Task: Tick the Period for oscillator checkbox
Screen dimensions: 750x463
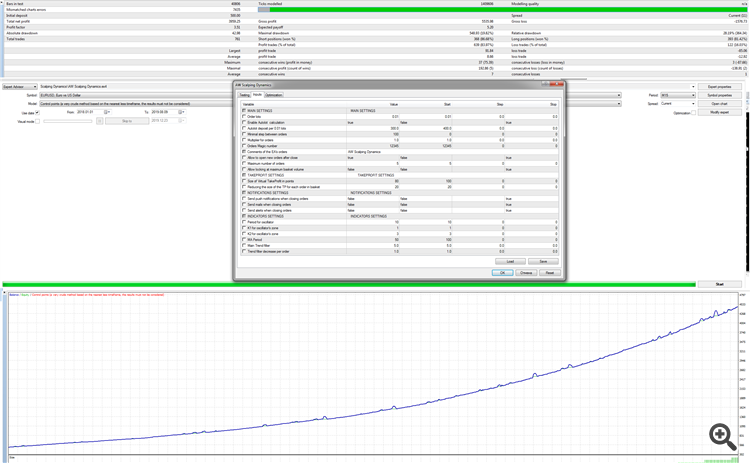Action: point(244,222)
